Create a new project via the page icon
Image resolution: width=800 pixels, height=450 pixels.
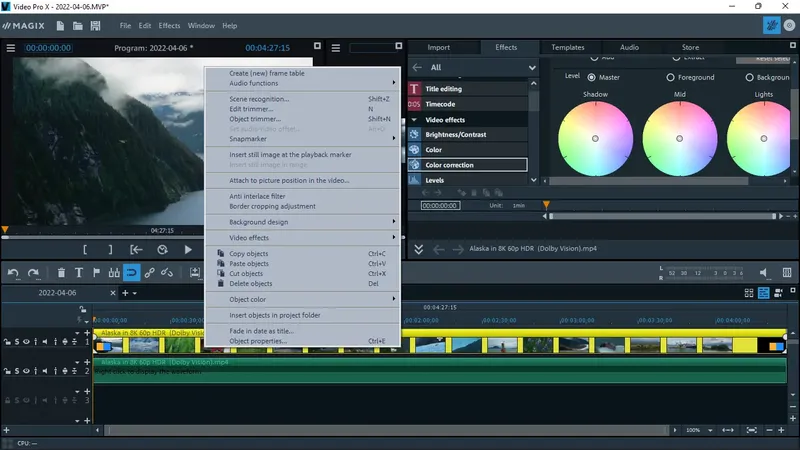coord(60,26)
